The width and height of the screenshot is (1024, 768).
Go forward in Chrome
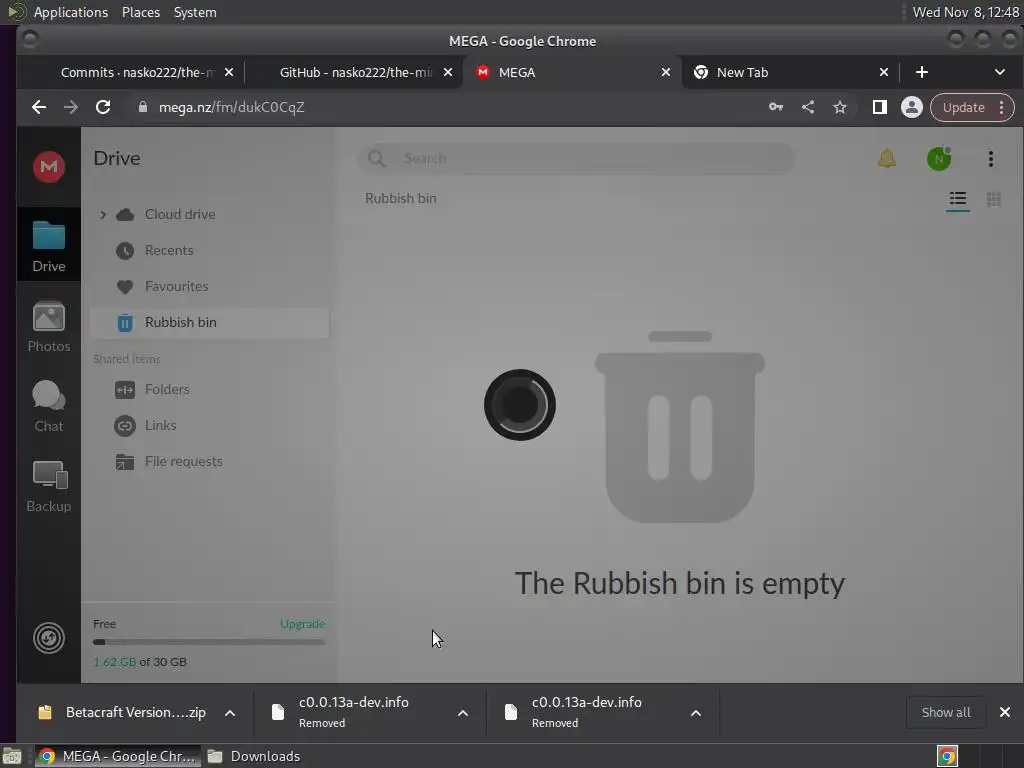tap(71, 107)
